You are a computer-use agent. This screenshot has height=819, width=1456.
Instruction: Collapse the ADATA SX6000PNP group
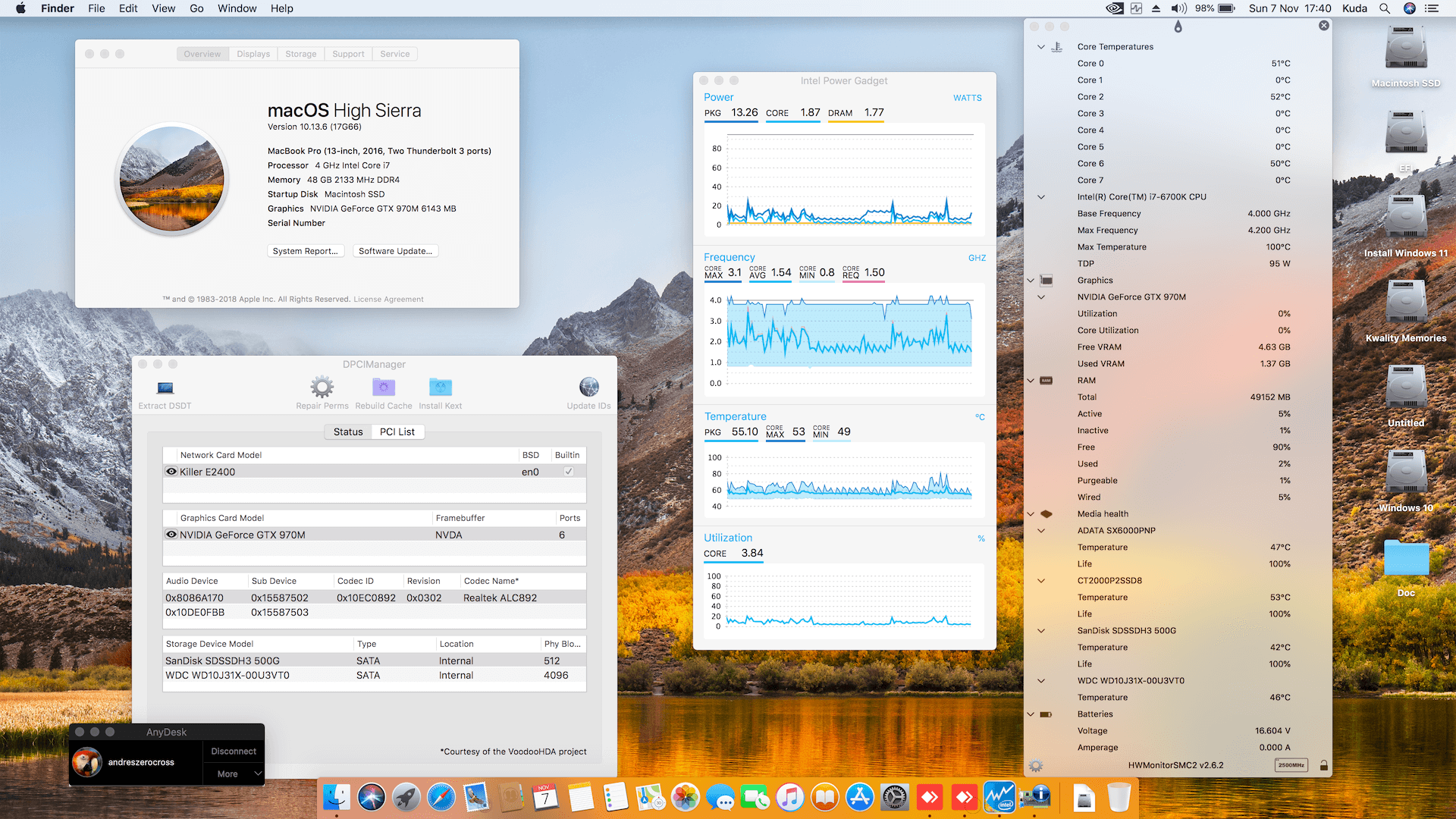coord(1041,531)
